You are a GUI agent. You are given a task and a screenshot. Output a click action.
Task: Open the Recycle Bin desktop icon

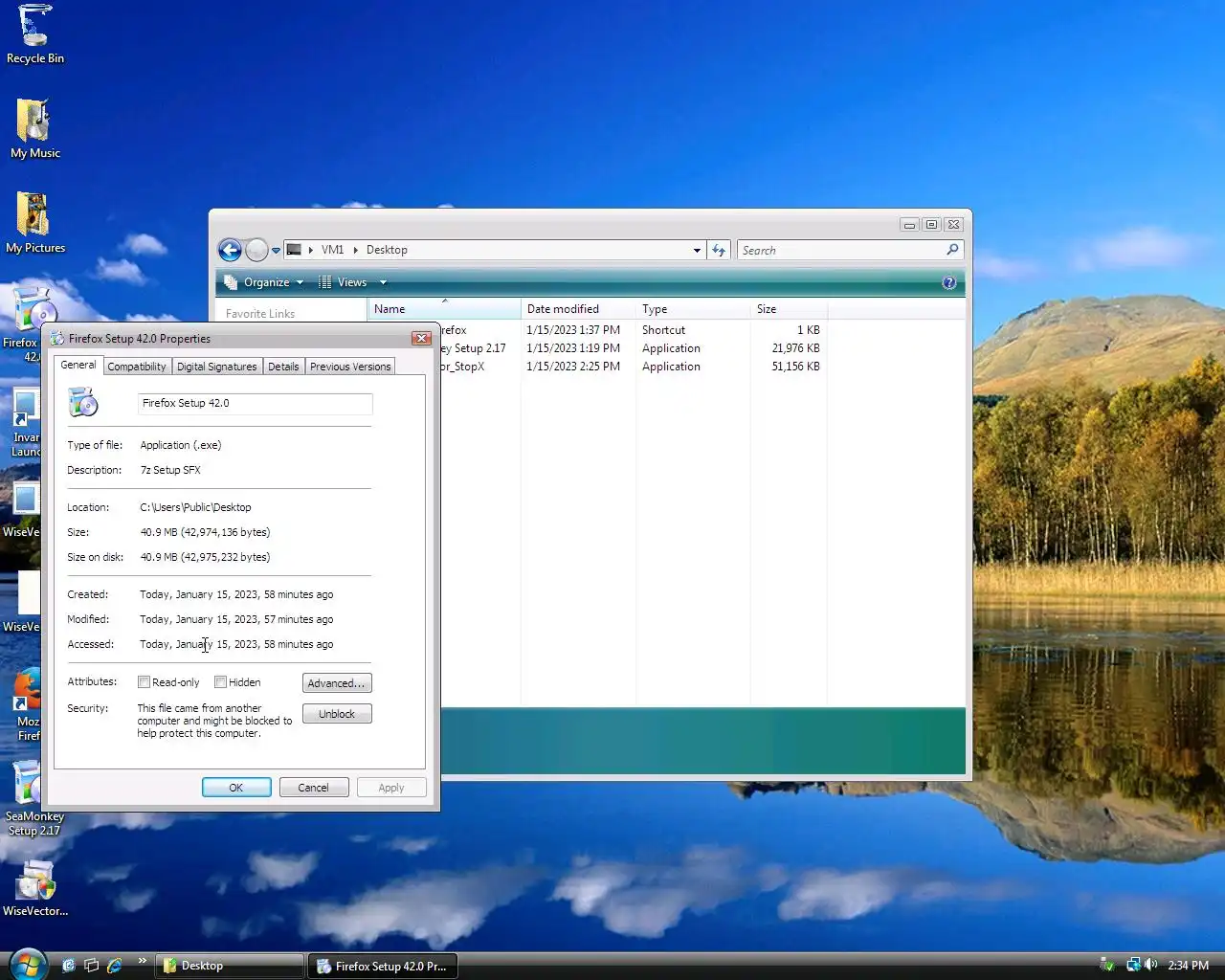pyautogui.click(x=34, y=34)
